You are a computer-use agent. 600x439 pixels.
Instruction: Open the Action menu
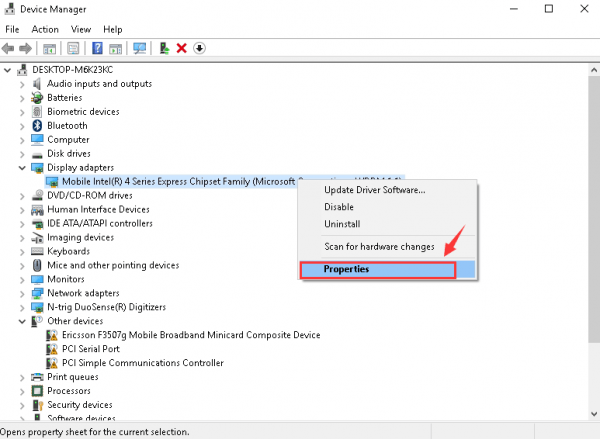(45, 29)
